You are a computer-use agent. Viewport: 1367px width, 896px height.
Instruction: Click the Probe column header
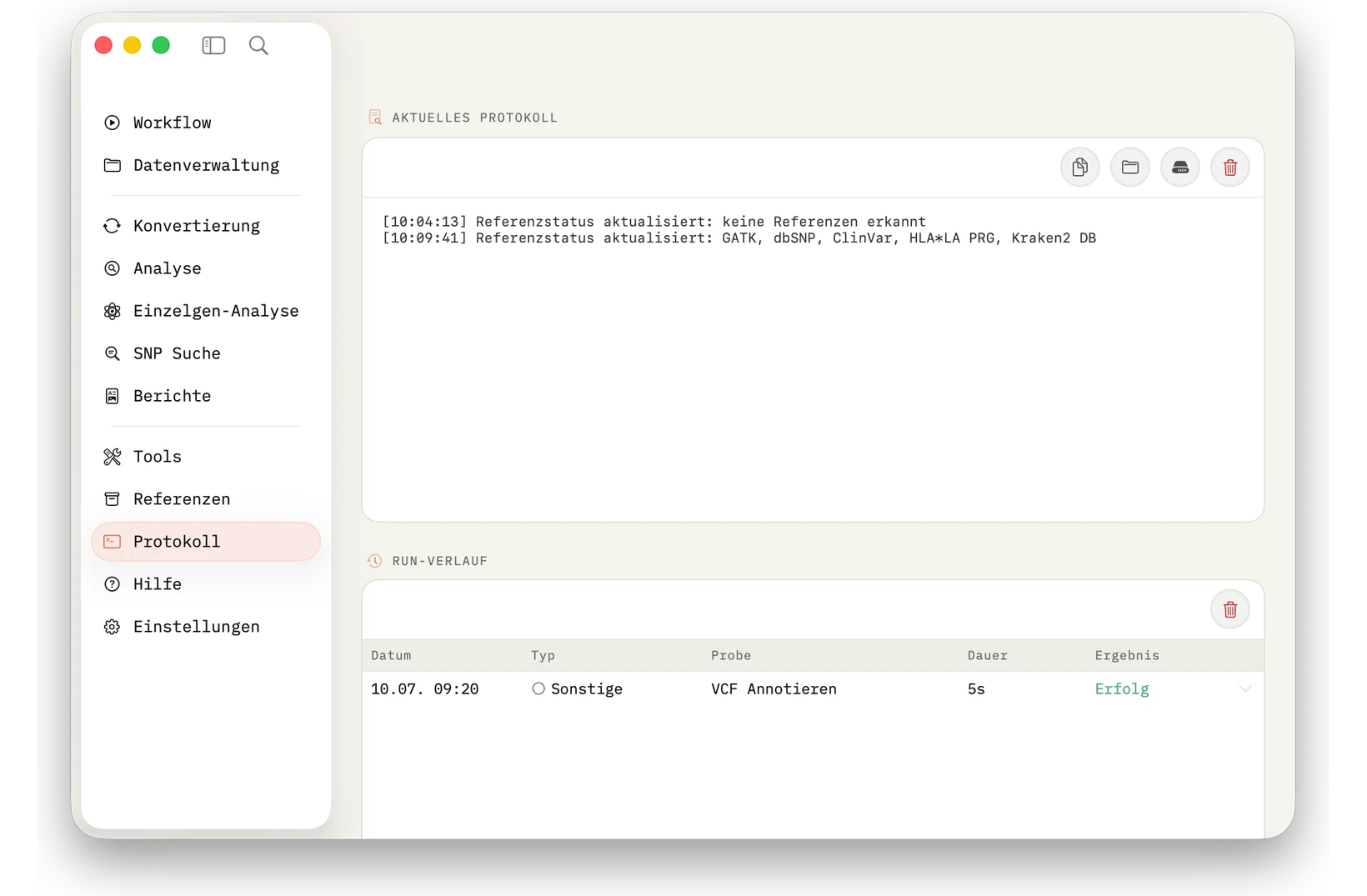click(x=731, y=655)
